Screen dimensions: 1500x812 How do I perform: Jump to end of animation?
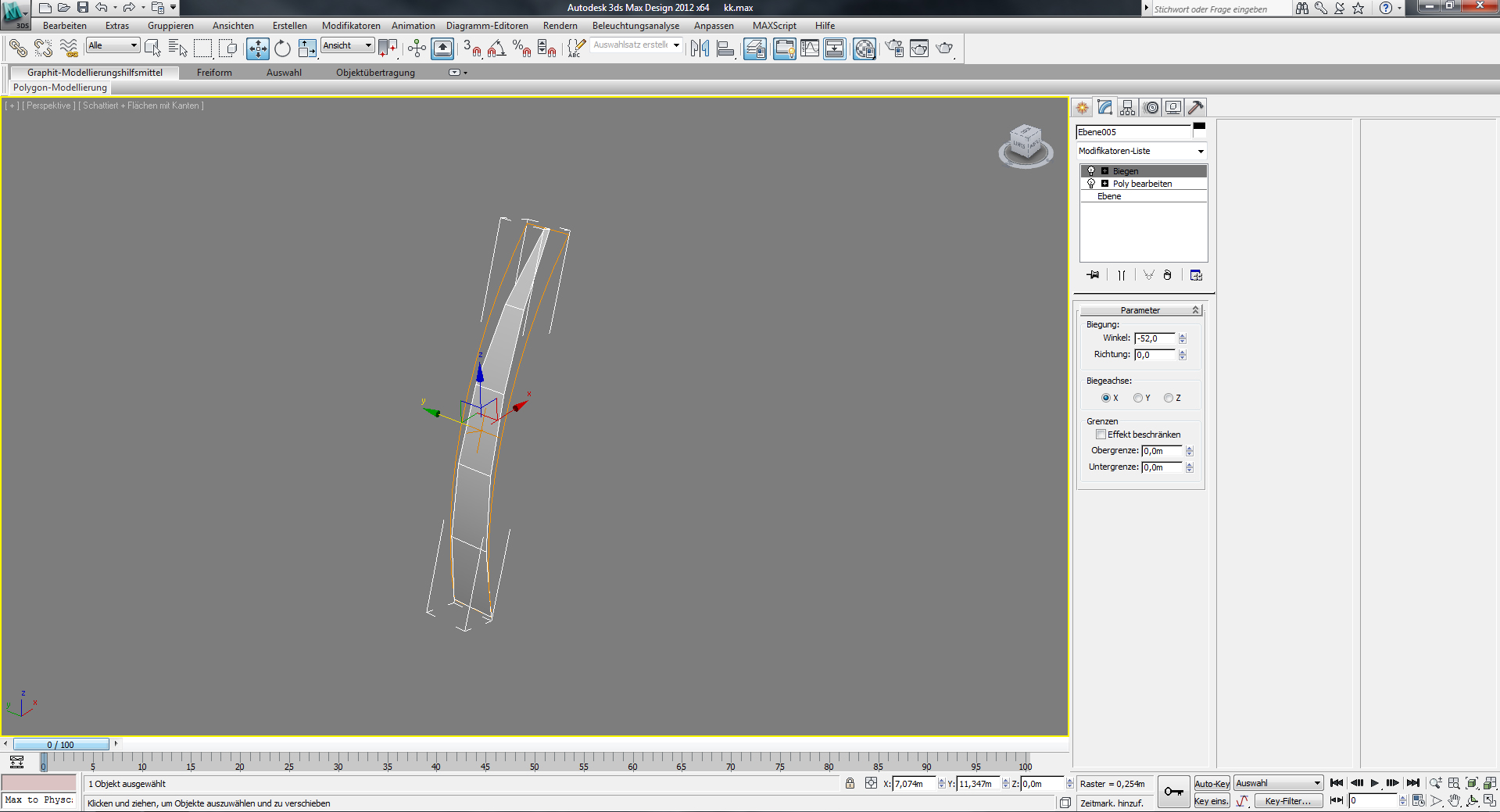point(1413,783)
